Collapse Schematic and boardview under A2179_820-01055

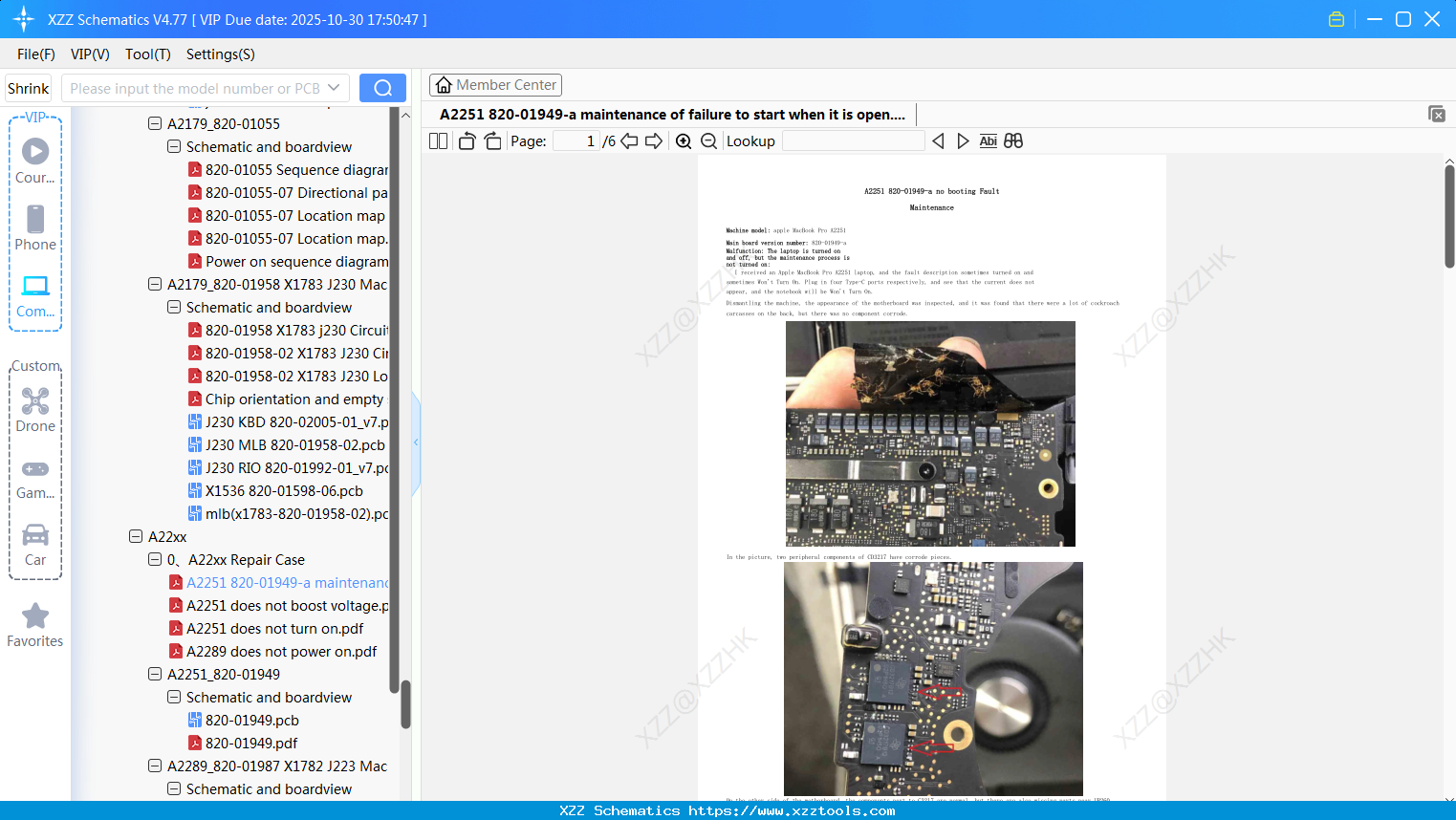pyautogui.click(x=174, y=146)
